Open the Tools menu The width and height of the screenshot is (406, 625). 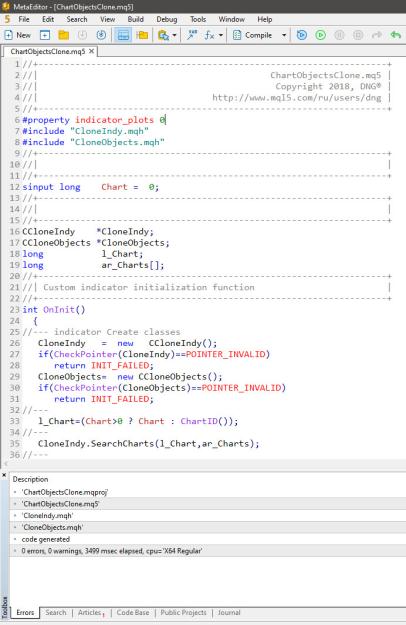(198, 19)
